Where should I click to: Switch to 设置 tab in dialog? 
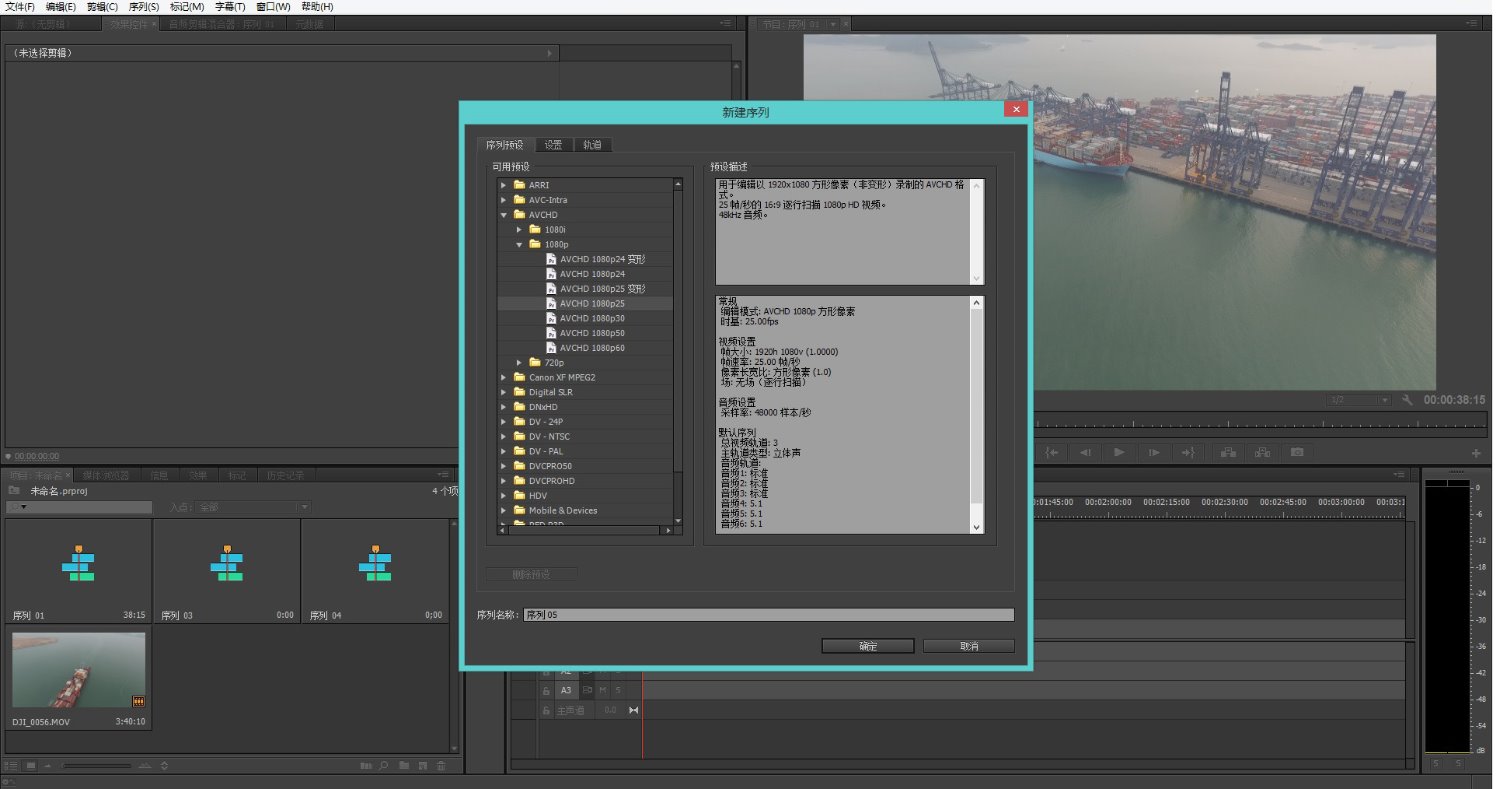click(554, 145)
